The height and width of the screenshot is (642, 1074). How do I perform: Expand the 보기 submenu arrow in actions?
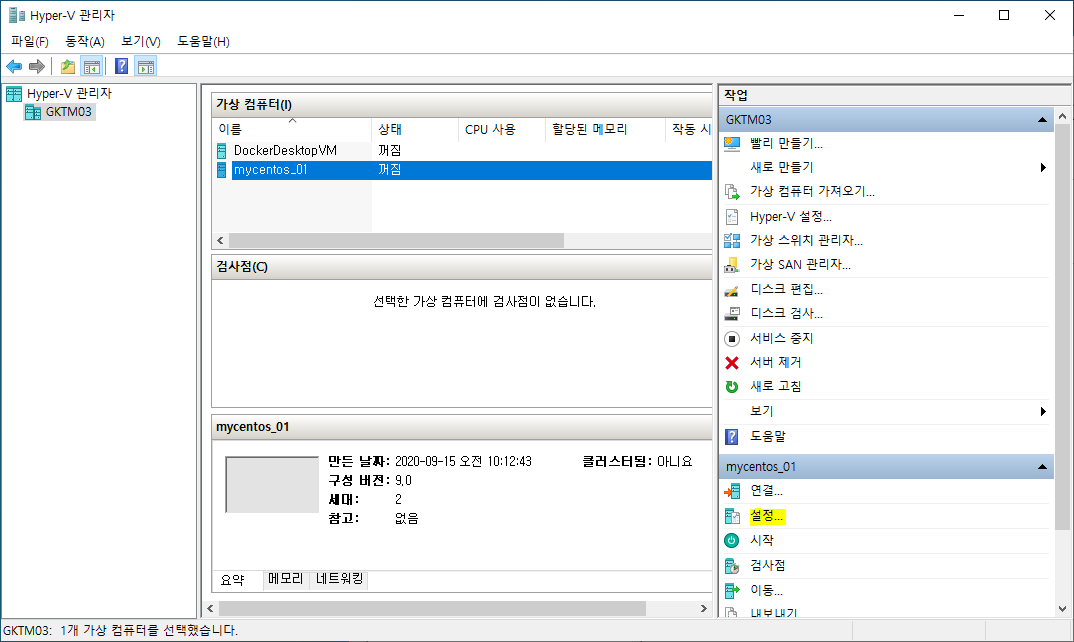(x=1043, y=412)
